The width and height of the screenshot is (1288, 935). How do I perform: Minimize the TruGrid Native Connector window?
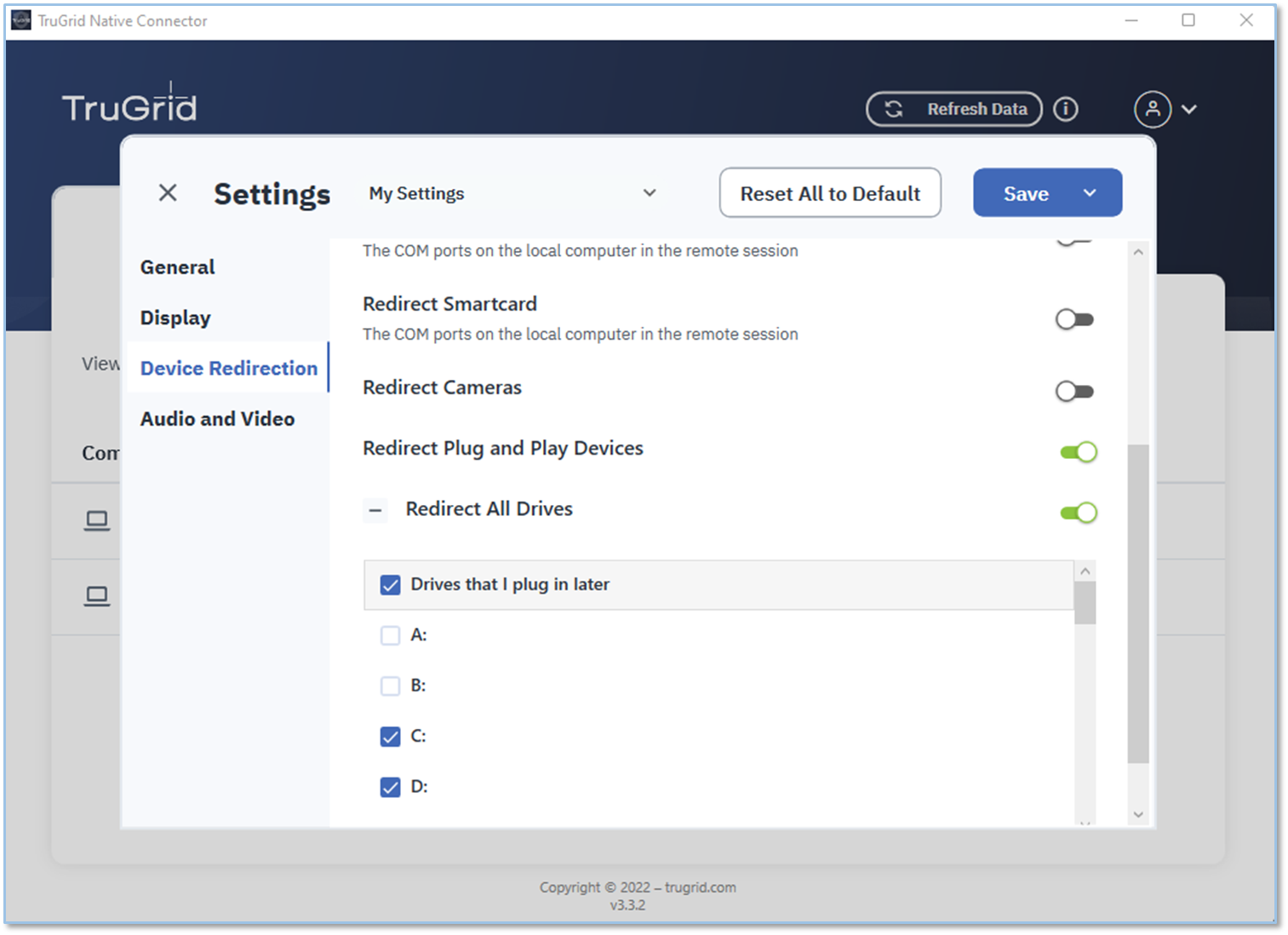(x=1131, y=20)
